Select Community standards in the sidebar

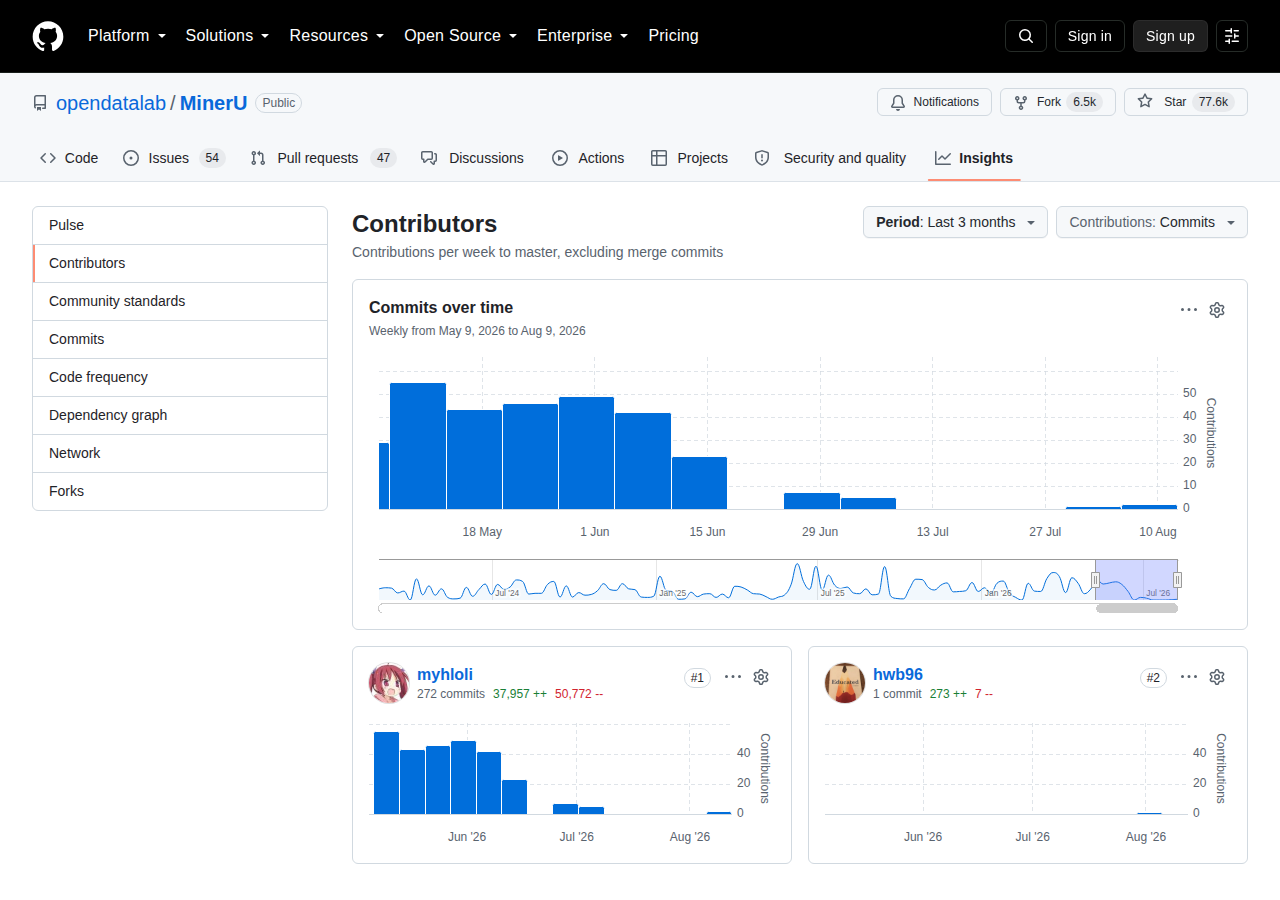coord(180,301)
